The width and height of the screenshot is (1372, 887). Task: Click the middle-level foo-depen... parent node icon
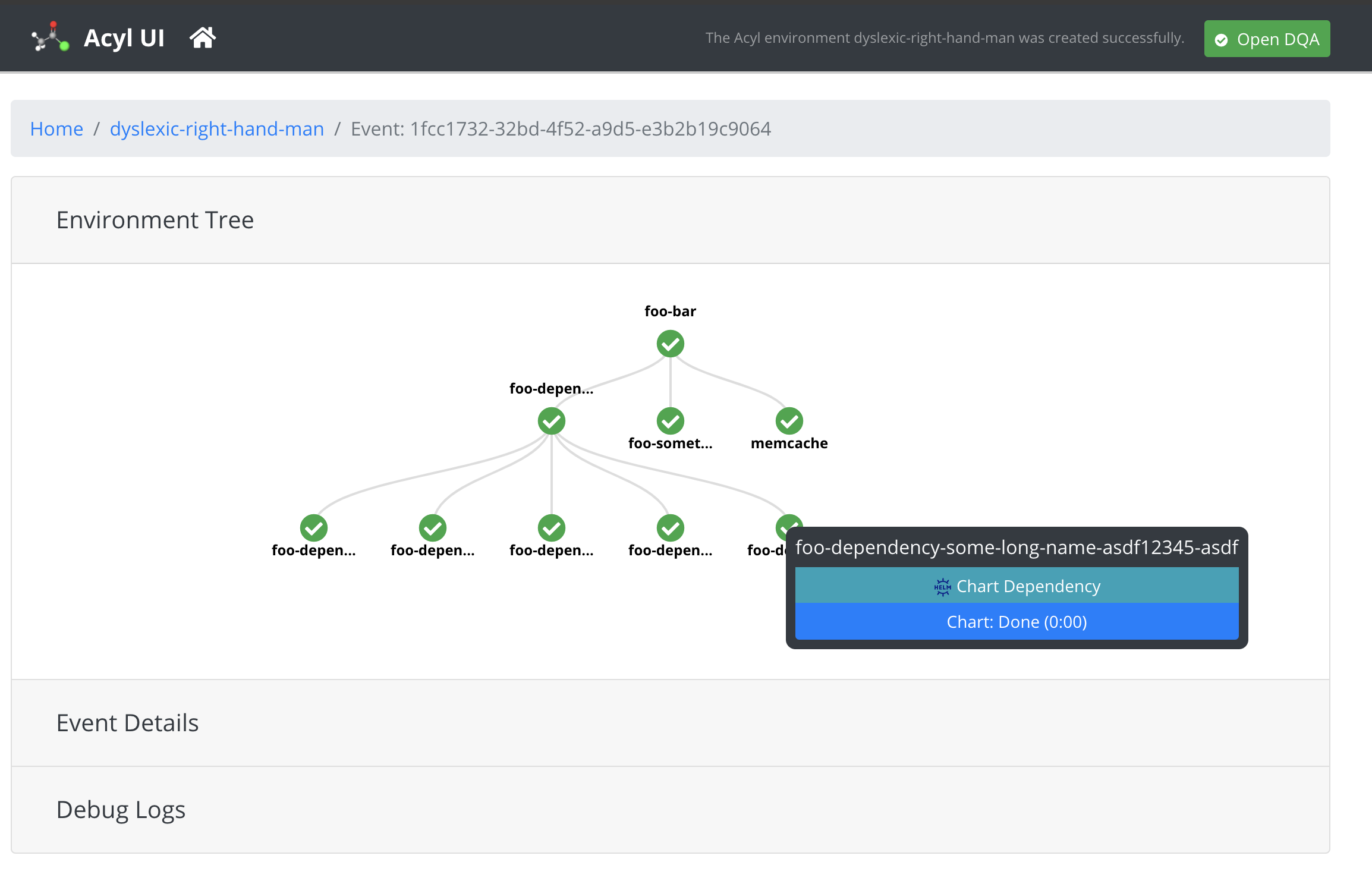point(551,422)
